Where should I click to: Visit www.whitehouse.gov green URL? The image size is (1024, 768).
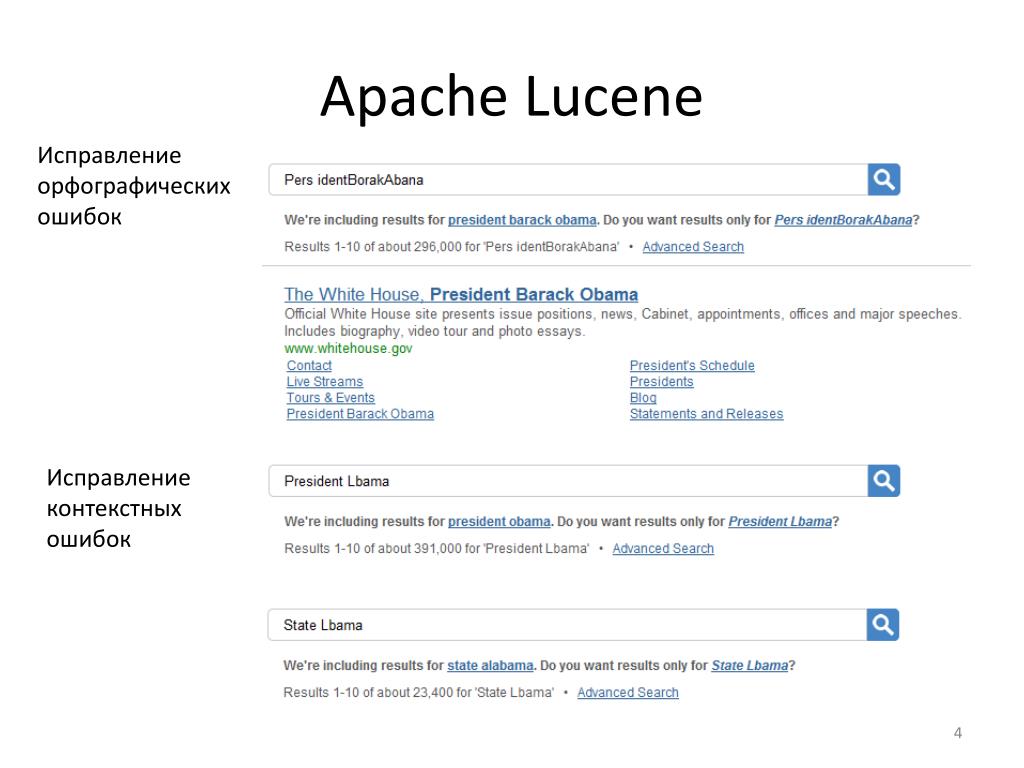(348, 349)
